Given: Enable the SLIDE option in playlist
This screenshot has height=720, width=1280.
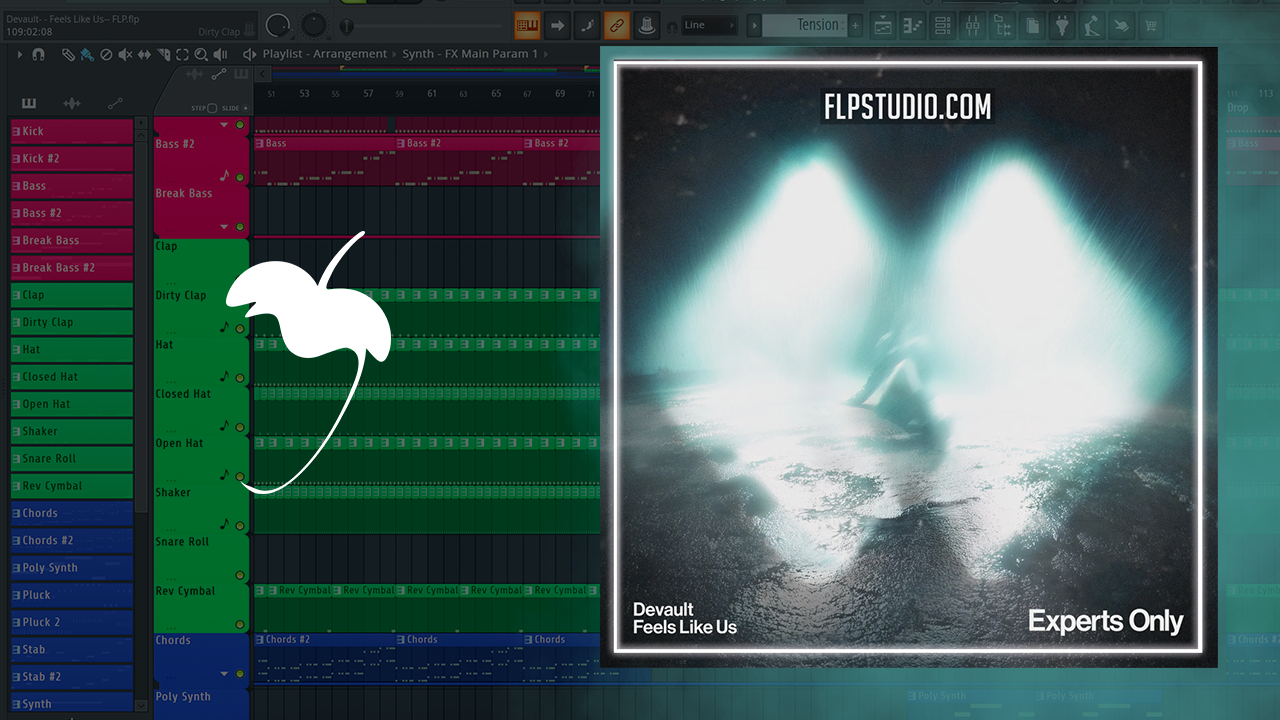Looking at the screenshot, I should pos(244,108).
